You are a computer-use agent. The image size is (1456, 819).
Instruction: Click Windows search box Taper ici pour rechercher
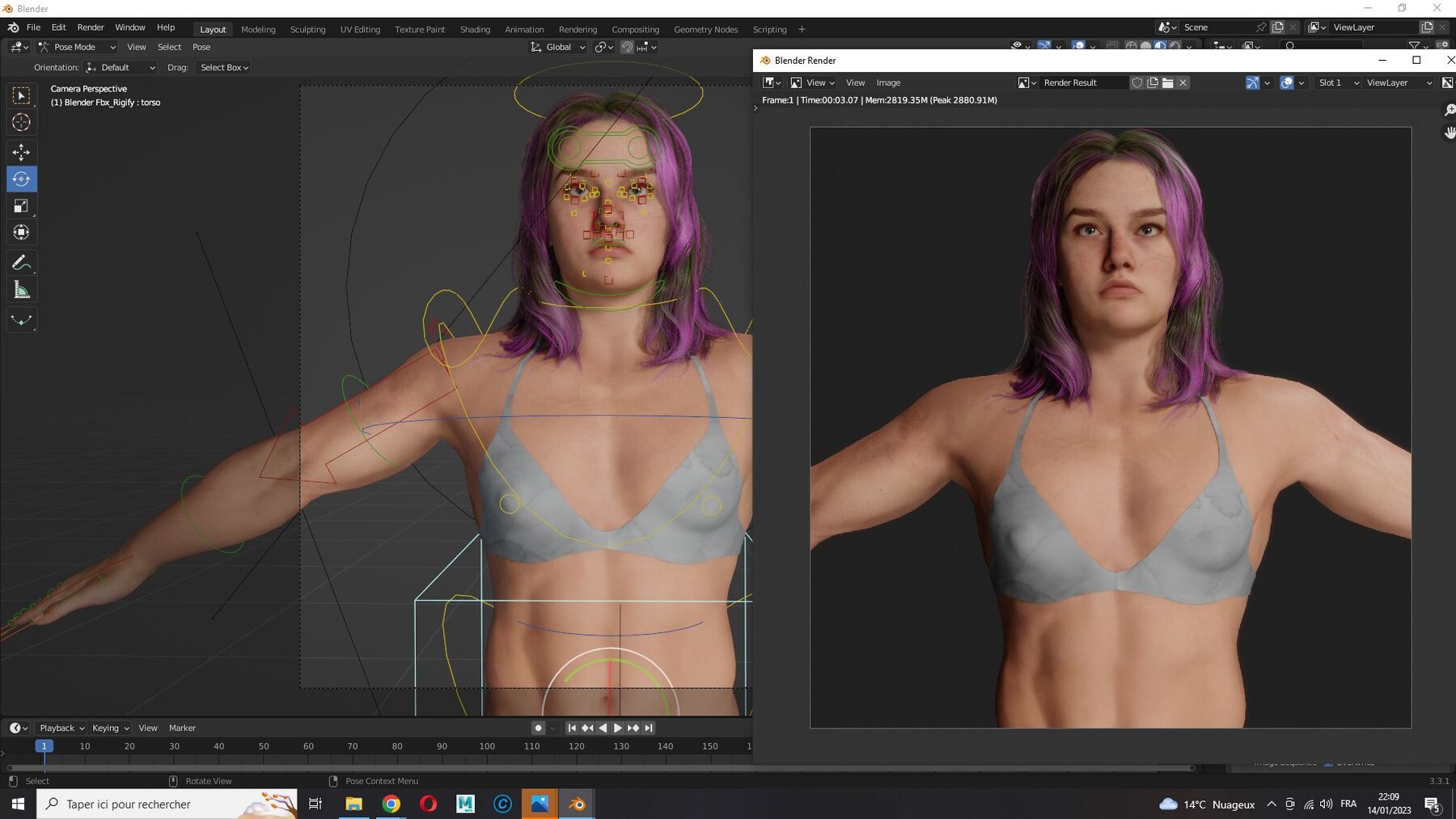click(167, 804)
